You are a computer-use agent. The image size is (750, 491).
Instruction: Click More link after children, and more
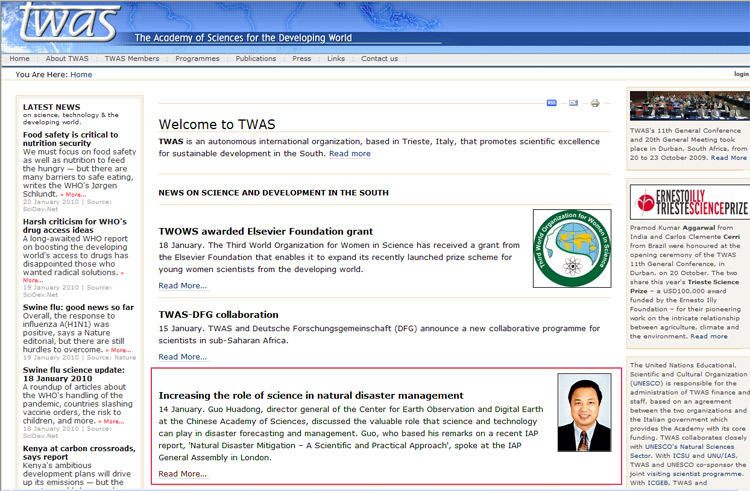(x=111, y=422)
